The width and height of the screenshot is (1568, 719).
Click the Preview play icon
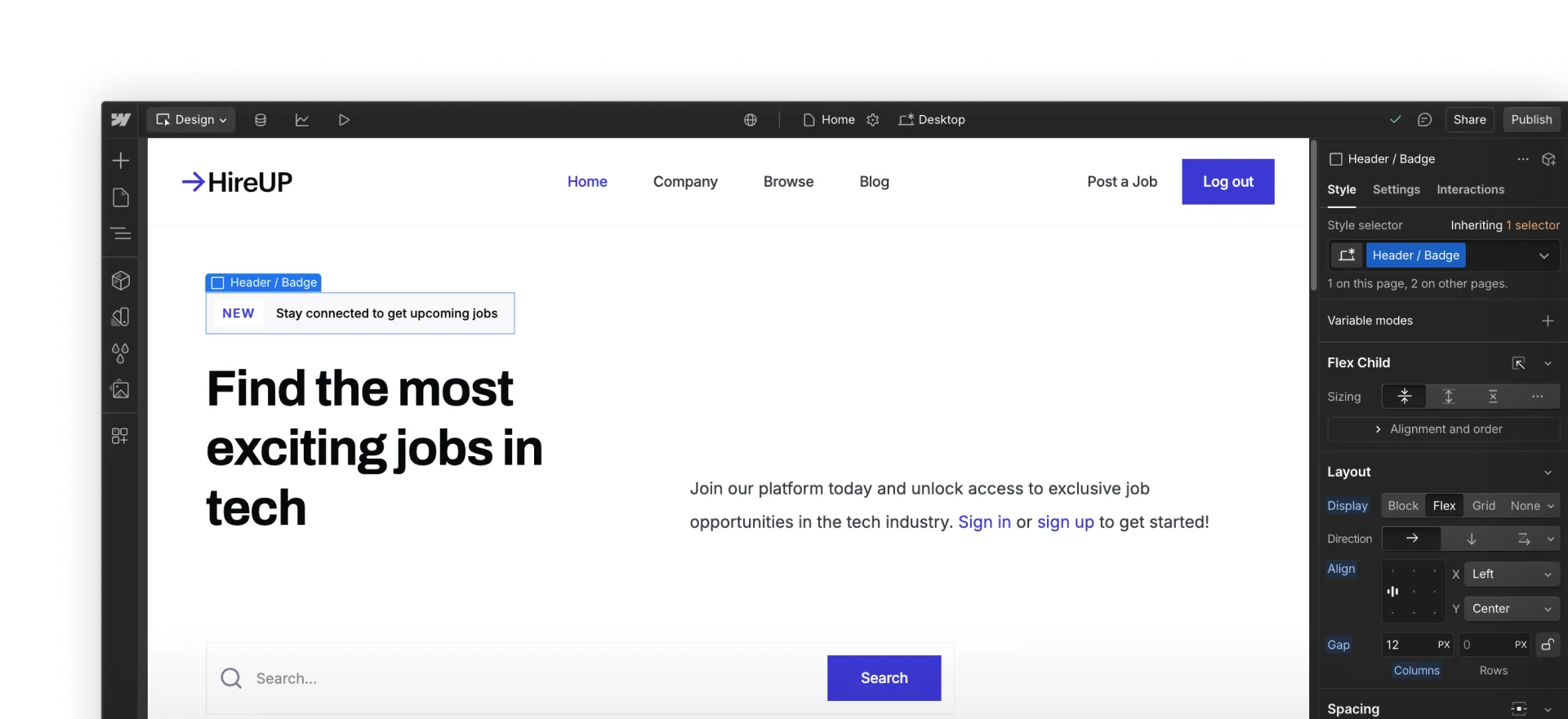(x=344, y=120)
